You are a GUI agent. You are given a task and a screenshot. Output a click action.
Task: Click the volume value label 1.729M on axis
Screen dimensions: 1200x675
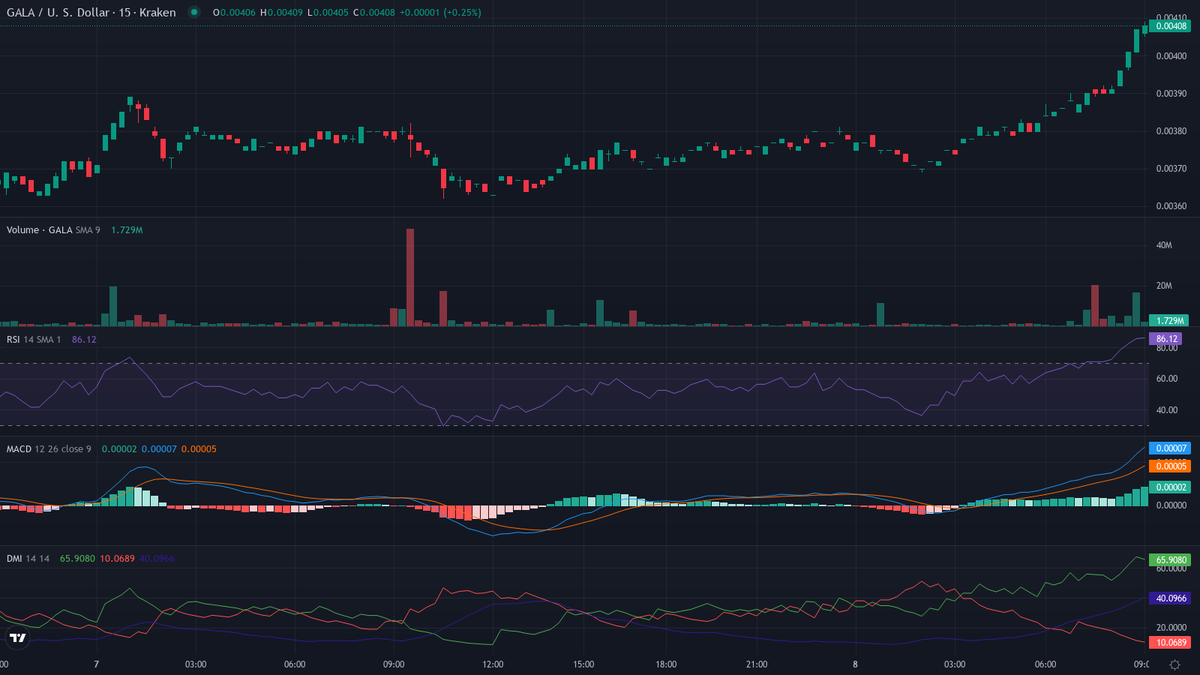(x=1171, y=320)
